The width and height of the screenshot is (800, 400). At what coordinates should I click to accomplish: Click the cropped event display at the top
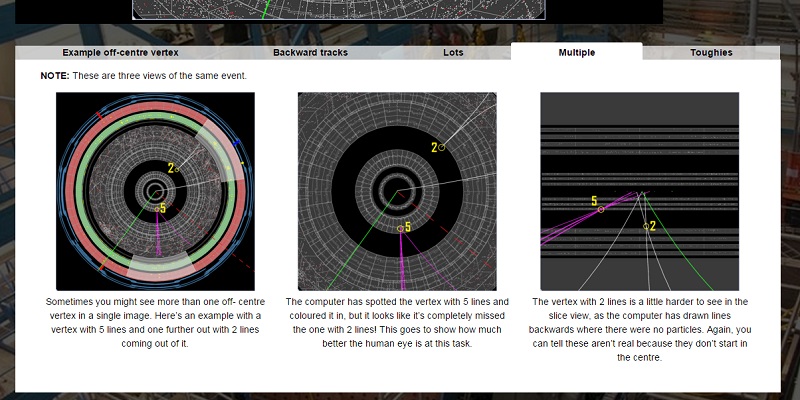(x=339, y=10)
